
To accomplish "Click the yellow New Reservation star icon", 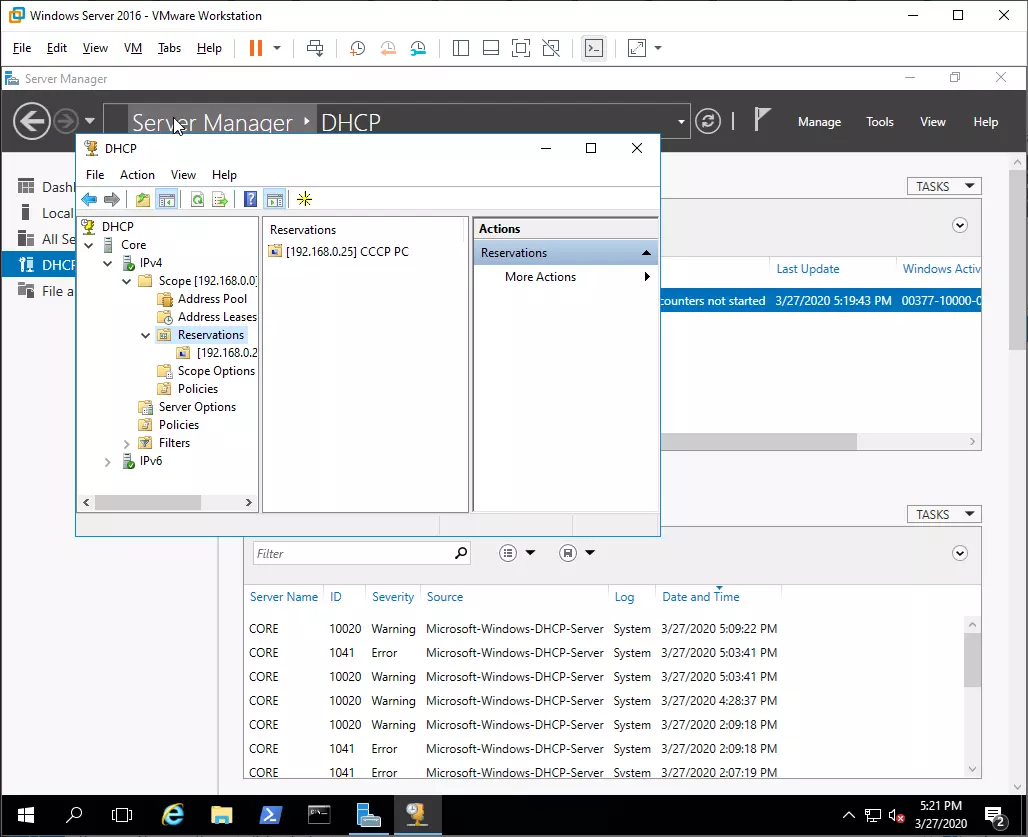I will pos(305,200).
